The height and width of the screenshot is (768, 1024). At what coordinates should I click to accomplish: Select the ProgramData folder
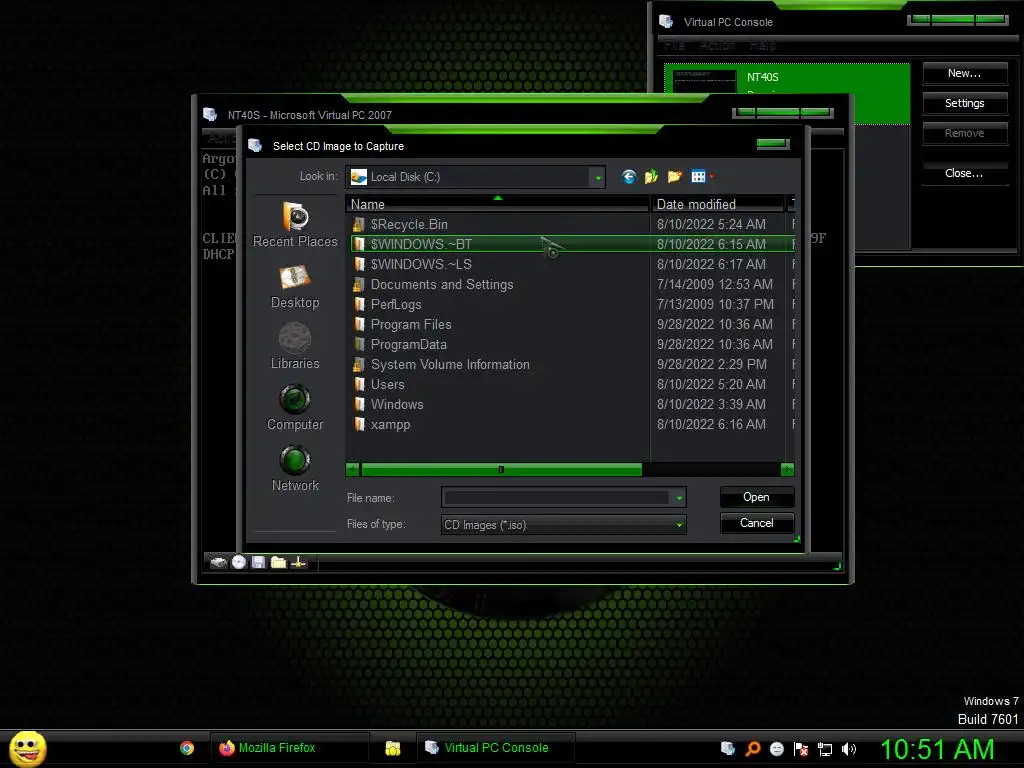pos(409,345)
